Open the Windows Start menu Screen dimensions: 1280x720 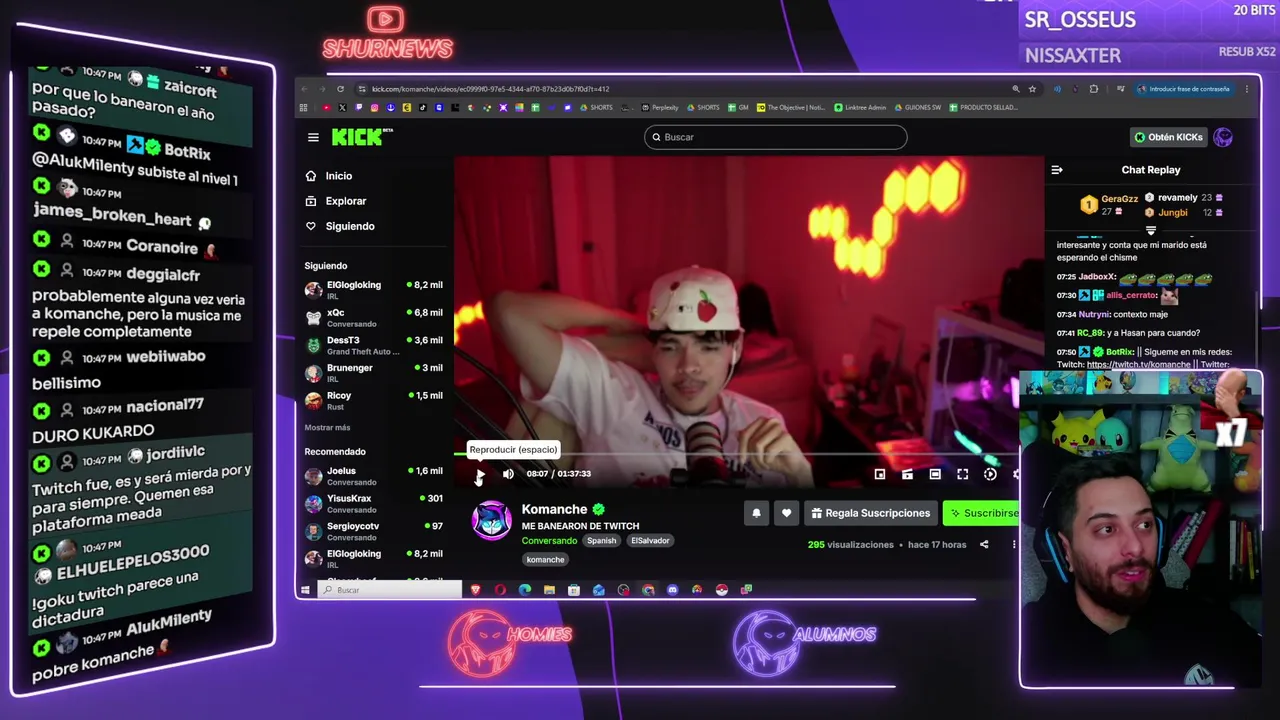[306, 590]
